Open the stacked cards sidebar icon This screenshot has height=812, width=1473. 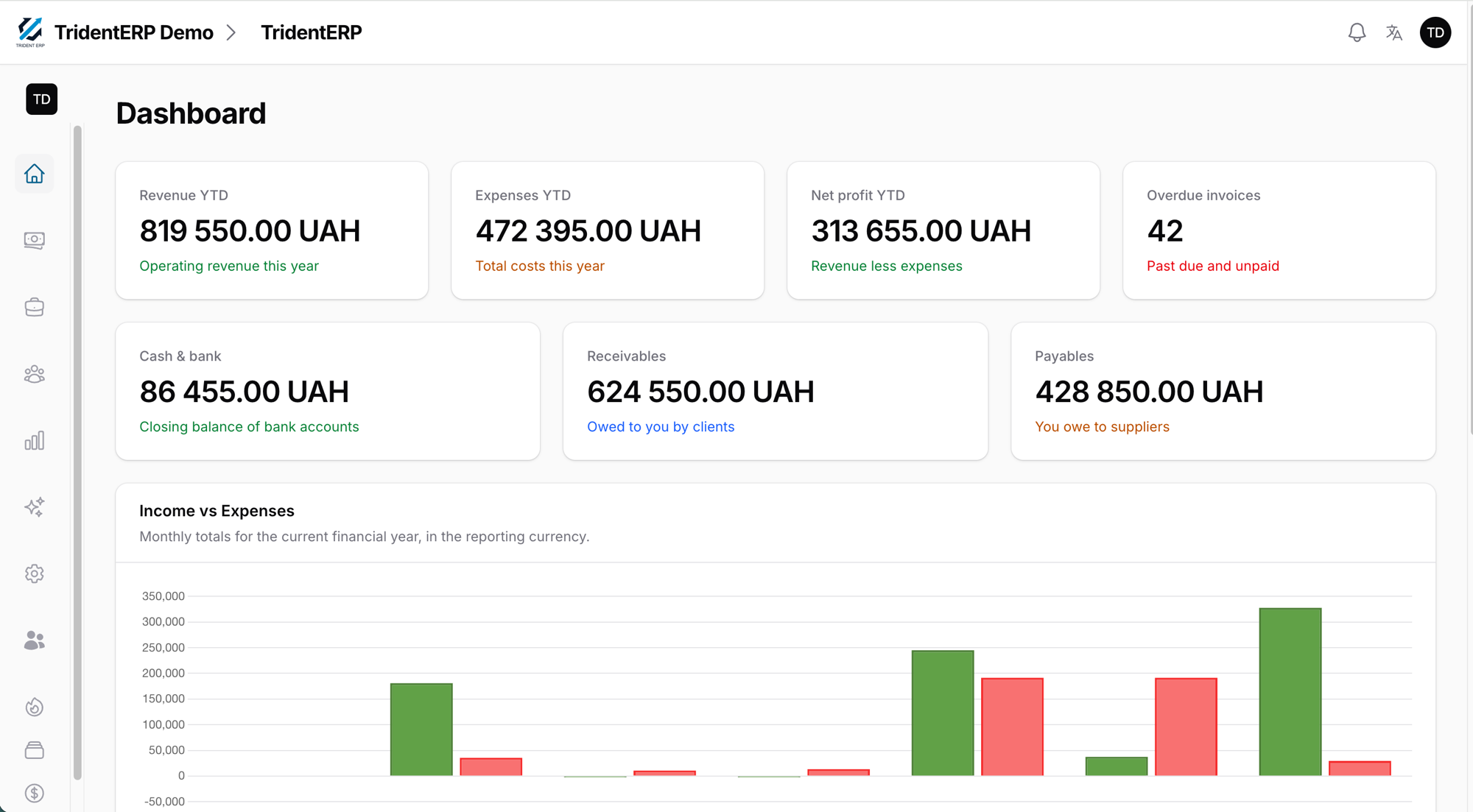click(x=34, y=750)
